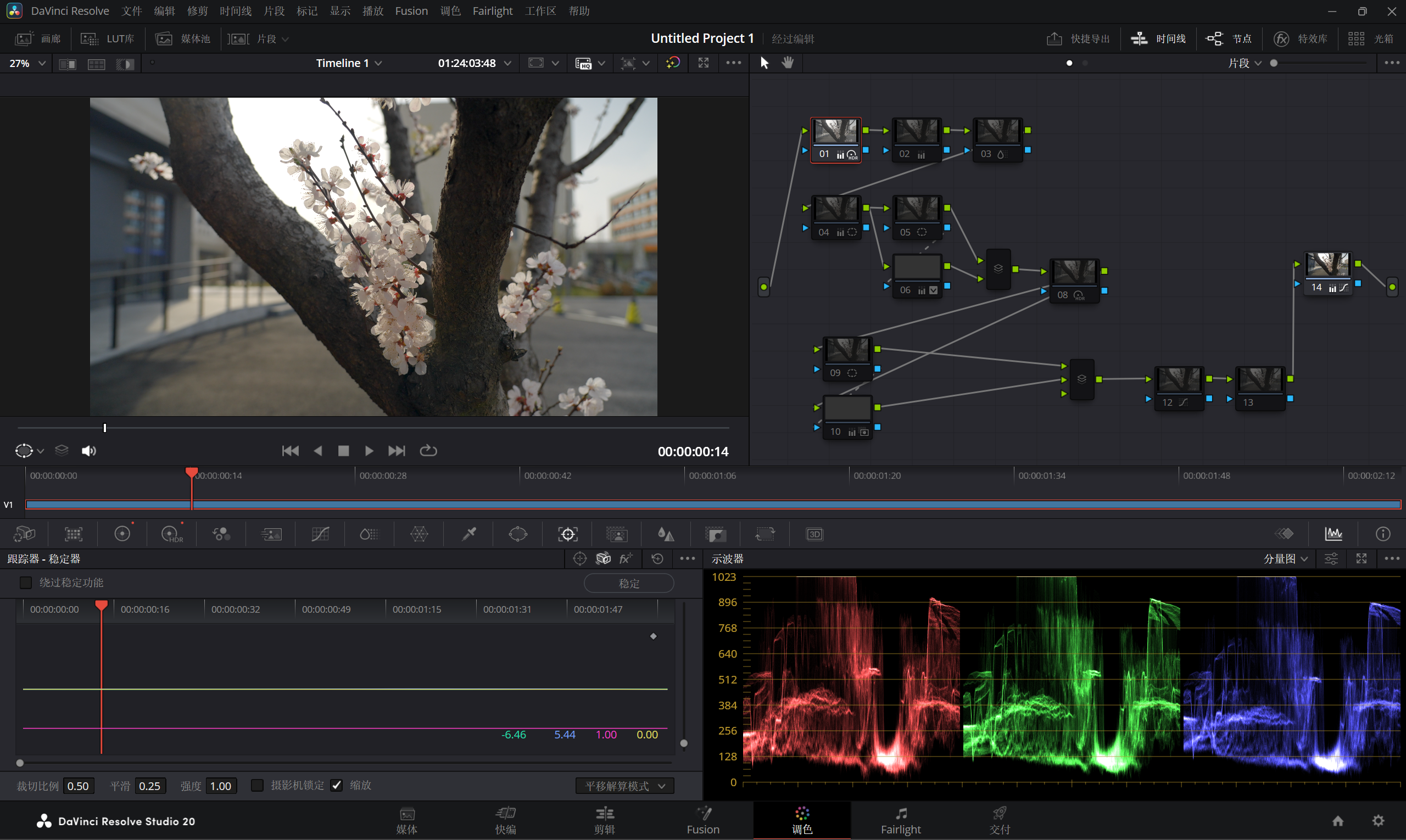The image size is (1406, 840).
Task: Open the HDR color wheels palette
Action: (171, 534)
